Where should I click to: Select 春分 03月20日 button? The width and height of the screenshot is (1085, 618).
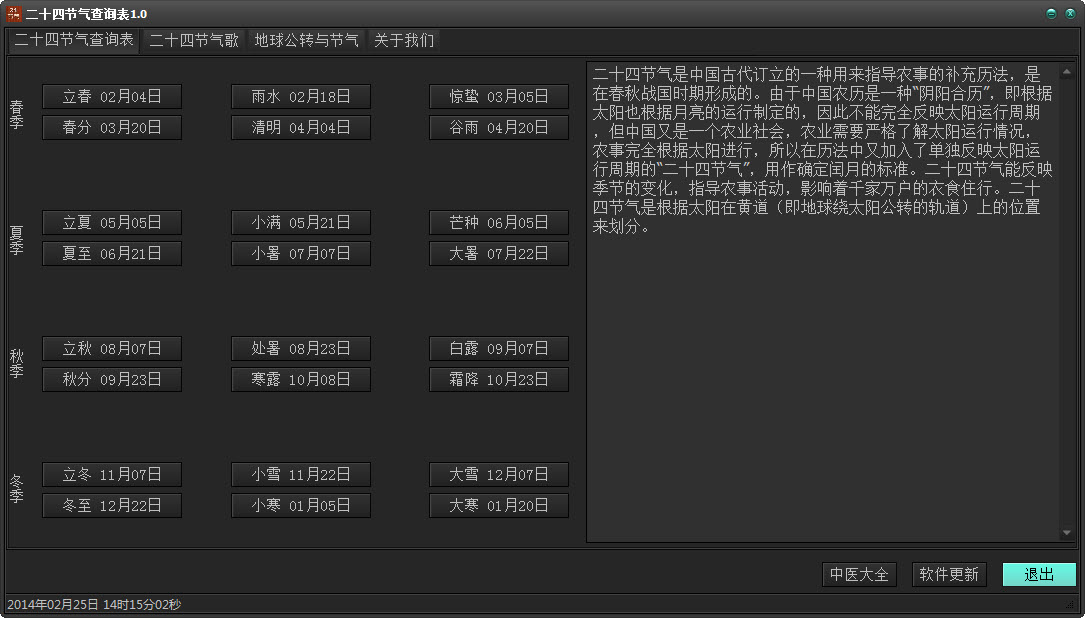pos(112,127)
